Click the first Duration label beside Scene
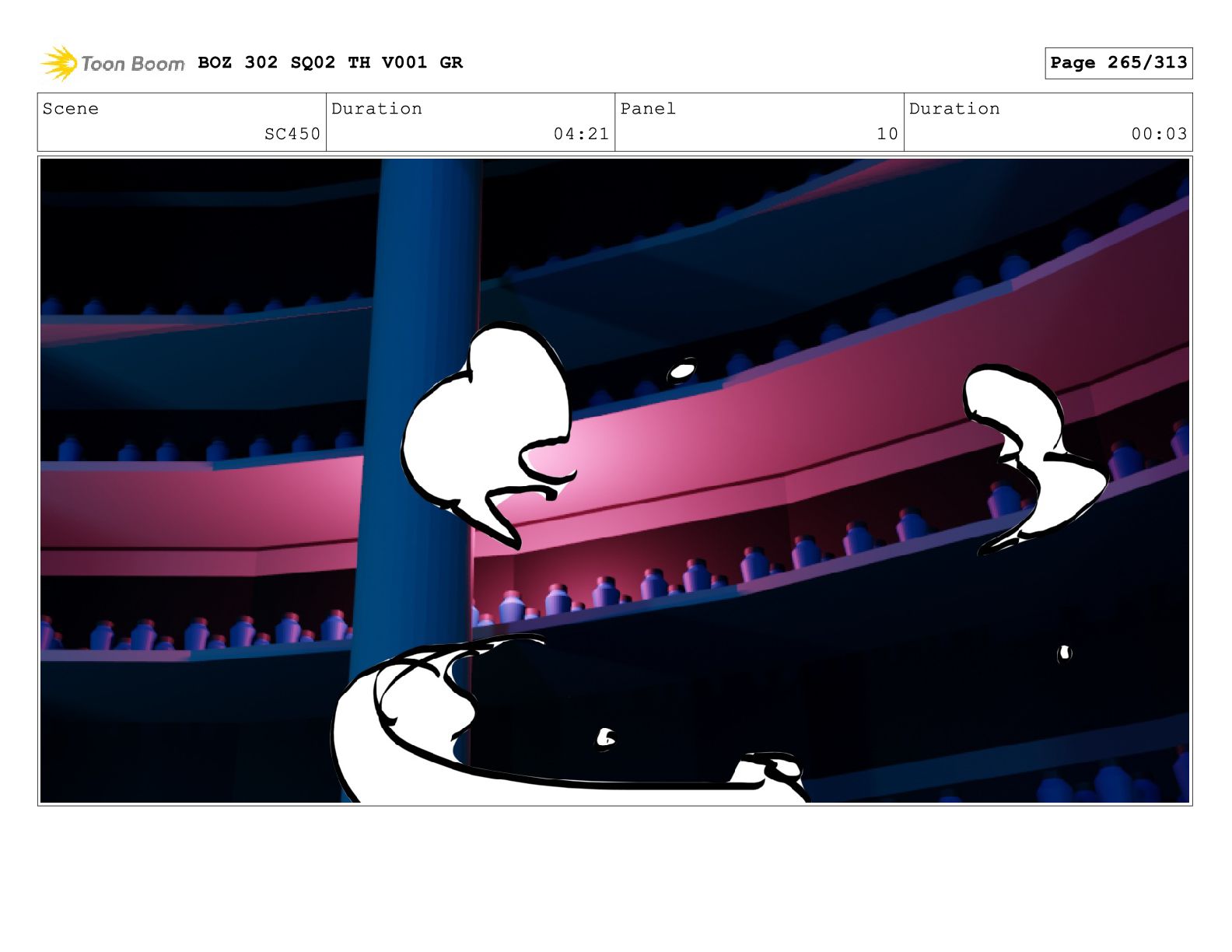The height and width of the screenshot is (952, 1232). click(x=376, y=109)
